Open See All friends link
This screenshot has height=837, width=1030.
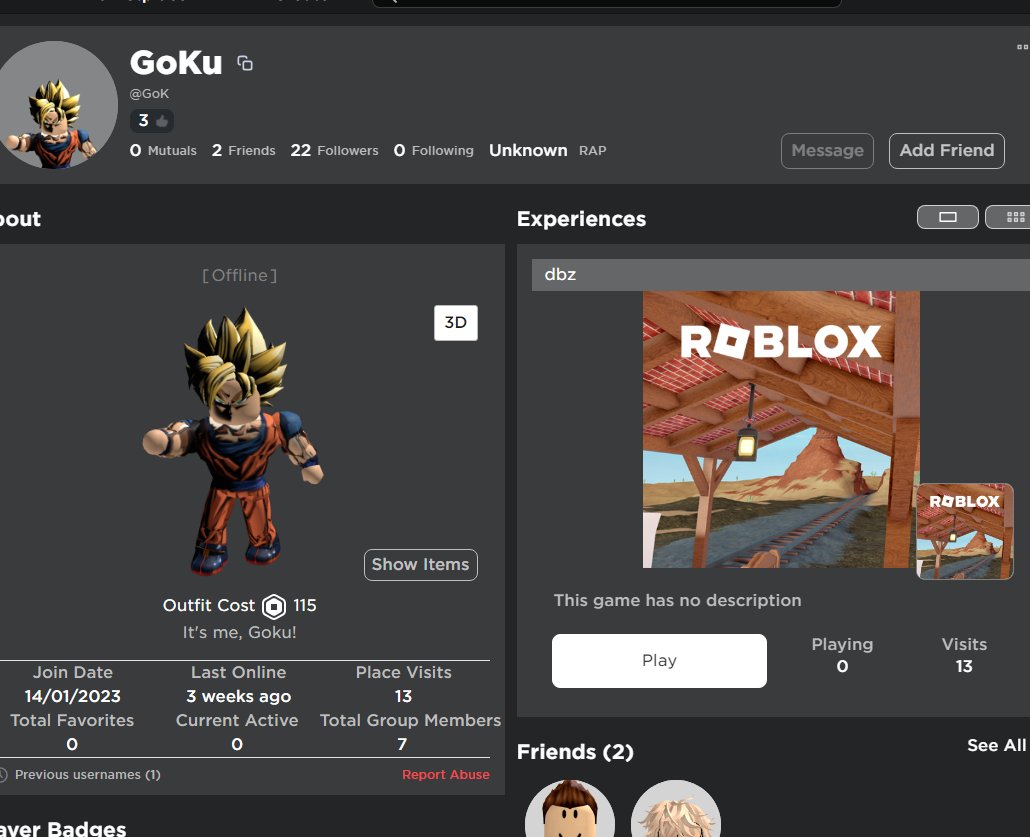pyautogui.click(x=996, y=745)
